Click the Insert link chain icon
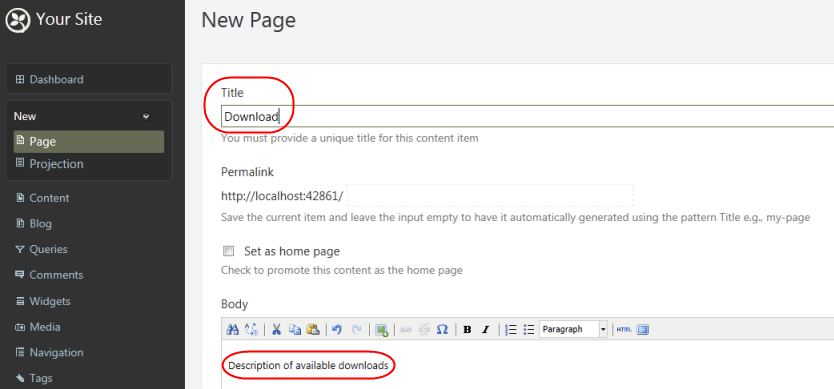This screenshot has height=389, width=834. click(406, 329)
